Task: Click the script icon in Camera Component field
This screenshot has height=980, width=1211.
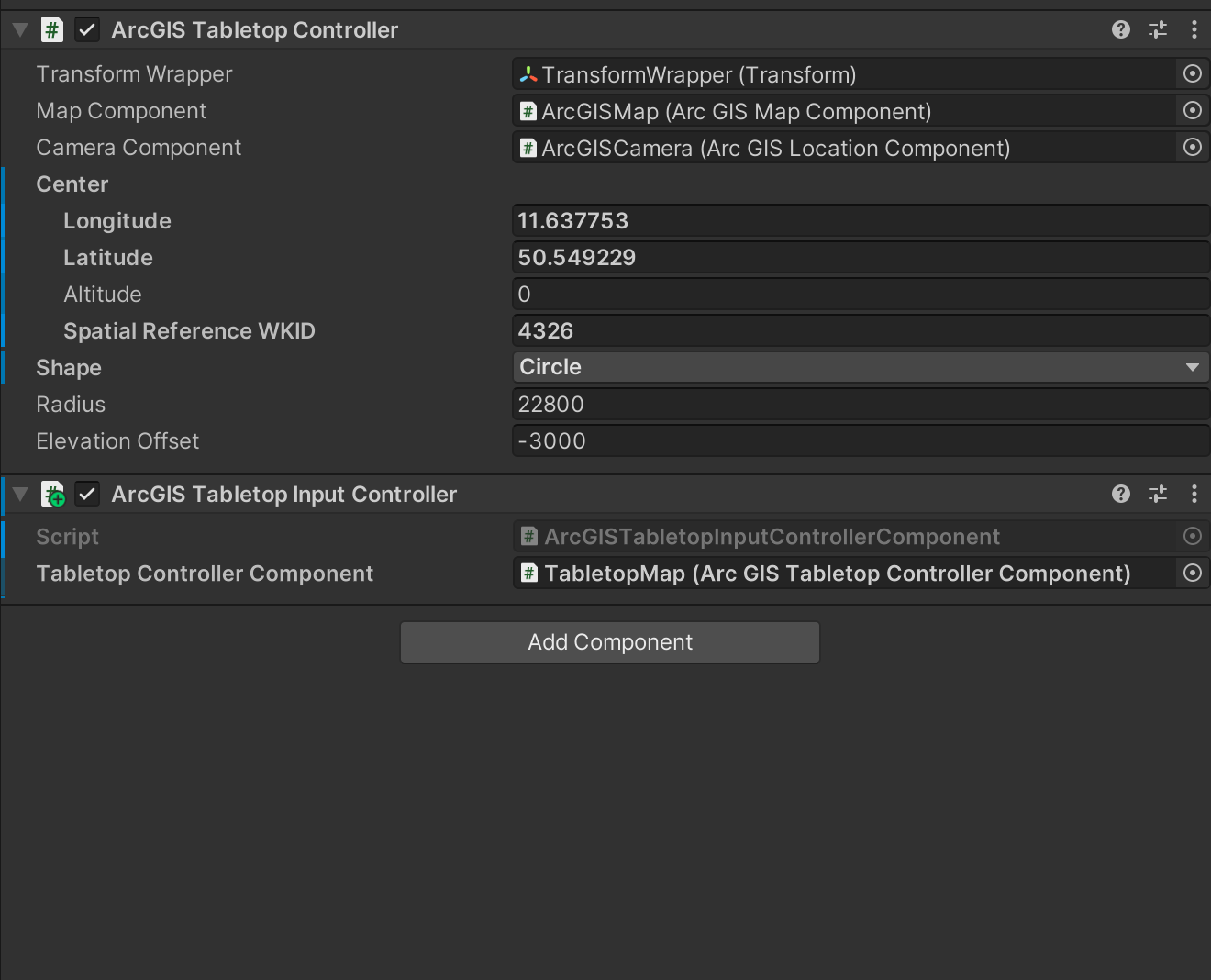Action: pyautogui.click(x=528, y=148)
